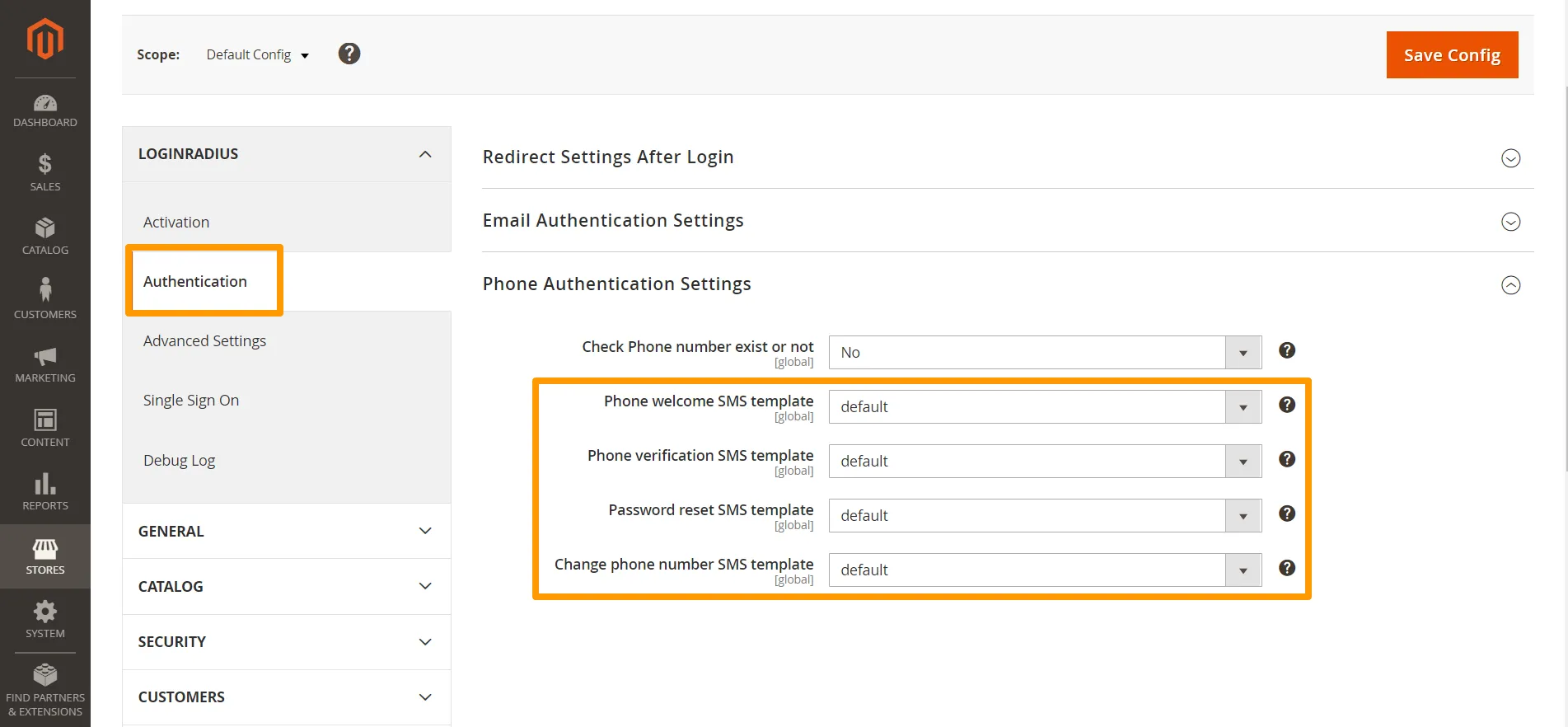Image resolution: width=1568 pixels, height=727 pixels.
Task: Open the Default Config scope dropdown
Action: click(257, 55)
